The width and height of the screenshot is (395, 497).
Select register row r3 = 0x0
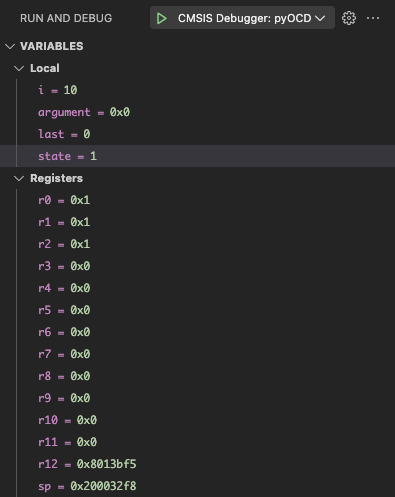pos(197,266)
